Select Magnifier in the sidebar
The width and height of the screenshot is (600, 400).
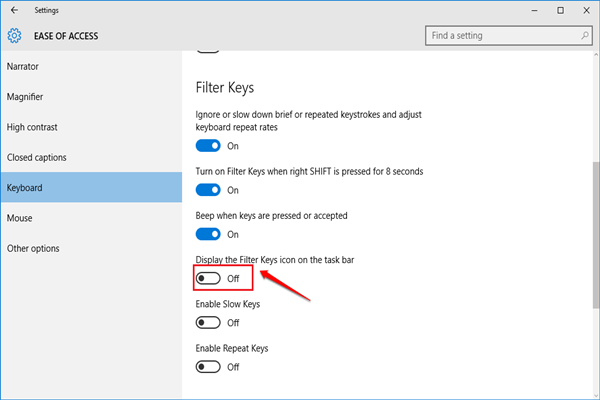click(27, 97)
